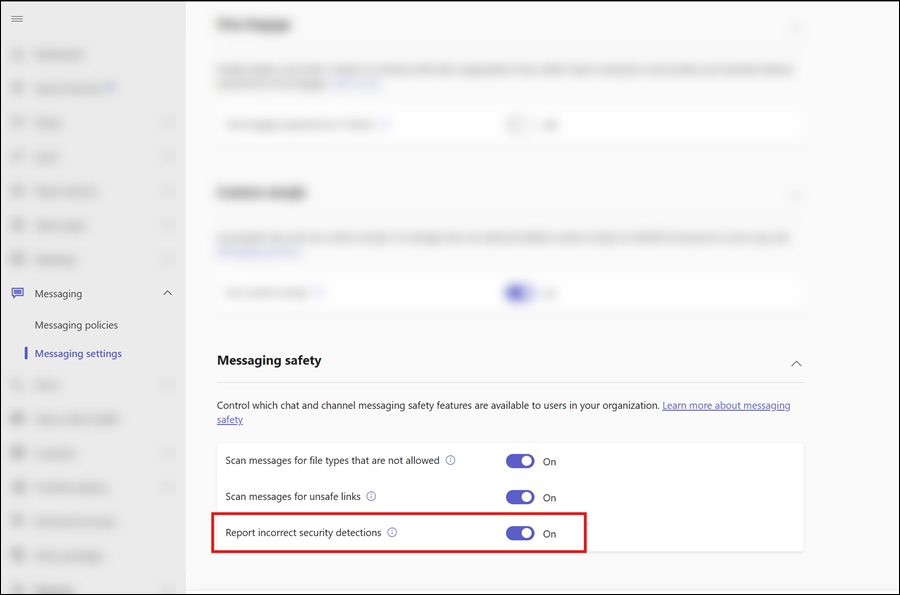Click the Messaging label in the sidebar
The height and width of the screenshot is (595, 900).
tap(58, 294)
